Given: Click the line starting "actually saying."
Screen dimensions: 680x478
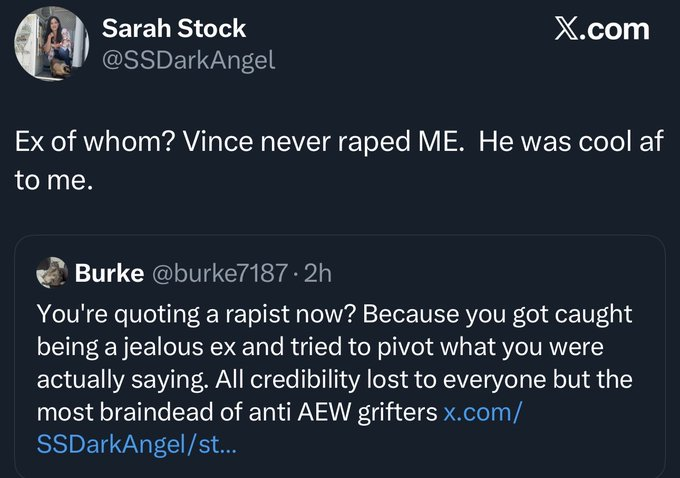Looking at the screenshot, I should (x=334, y=379).
